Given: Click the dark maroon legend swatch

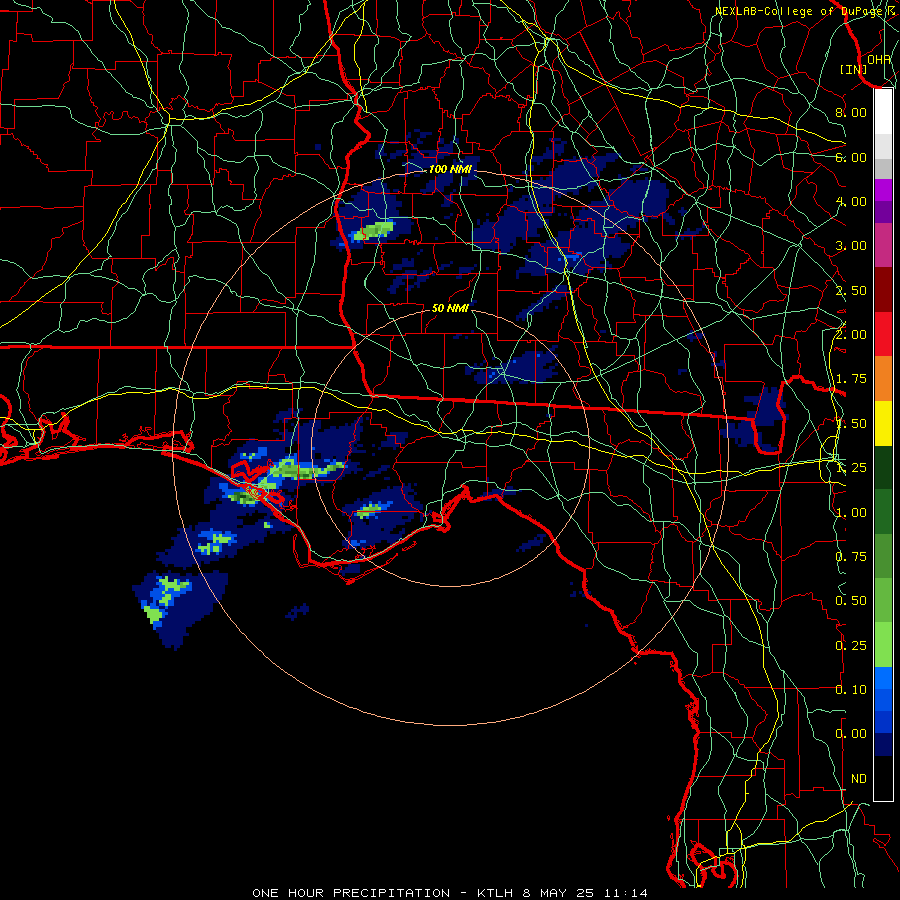Looking at the screenshot, I should point(883,290).
